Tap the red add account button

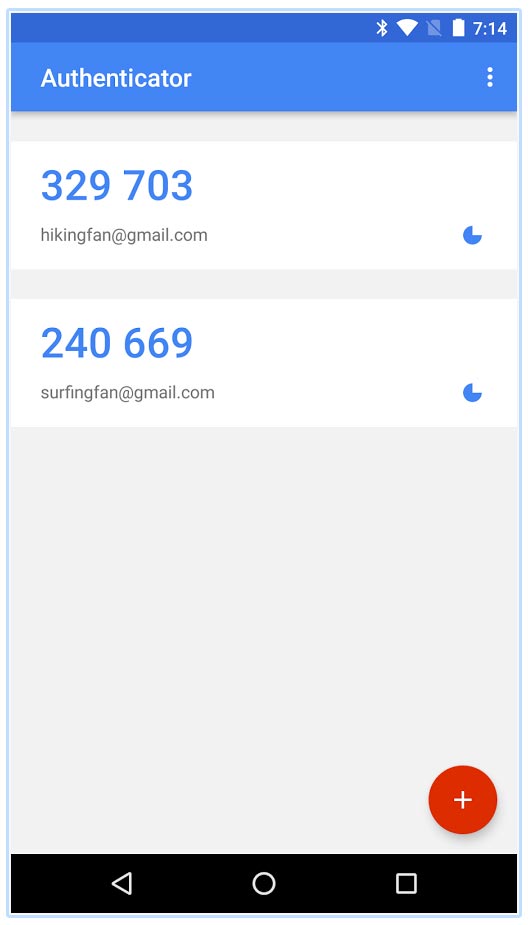(463, 800)
